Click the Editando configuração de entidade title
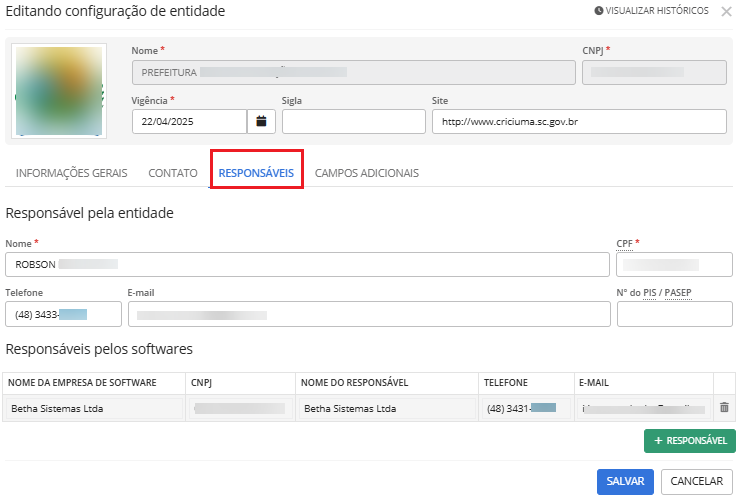Image resolution: width=743 pixels, height=499 pixels. pyautogui.click(x=115, y=11)
